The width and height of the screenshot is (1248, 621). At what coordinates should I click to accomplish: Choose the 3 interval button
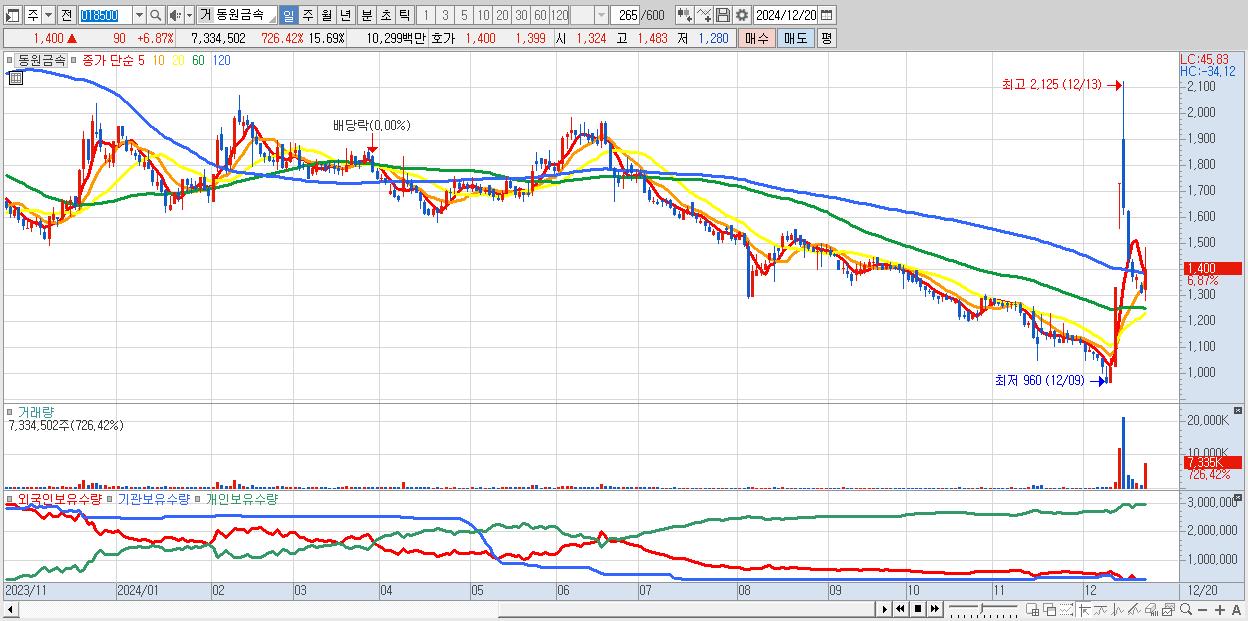445,15
